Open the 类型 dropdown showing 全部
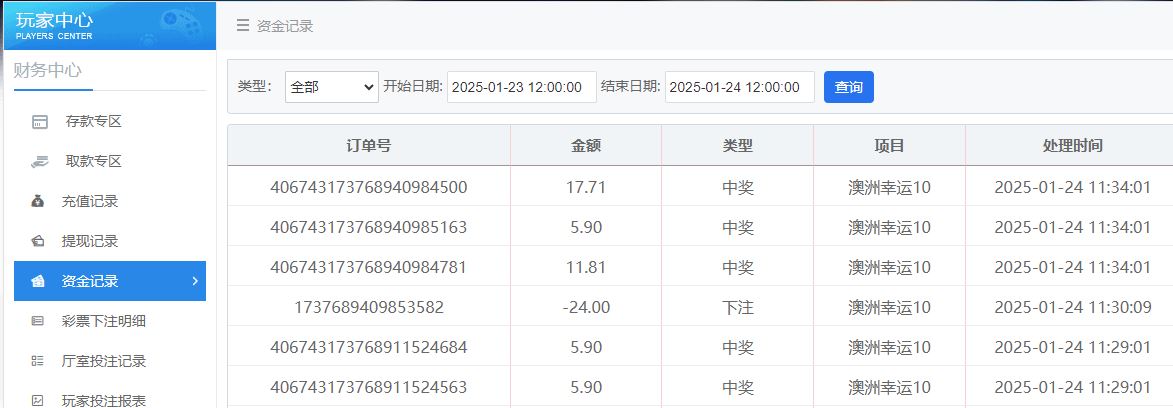 coord(331,87)
